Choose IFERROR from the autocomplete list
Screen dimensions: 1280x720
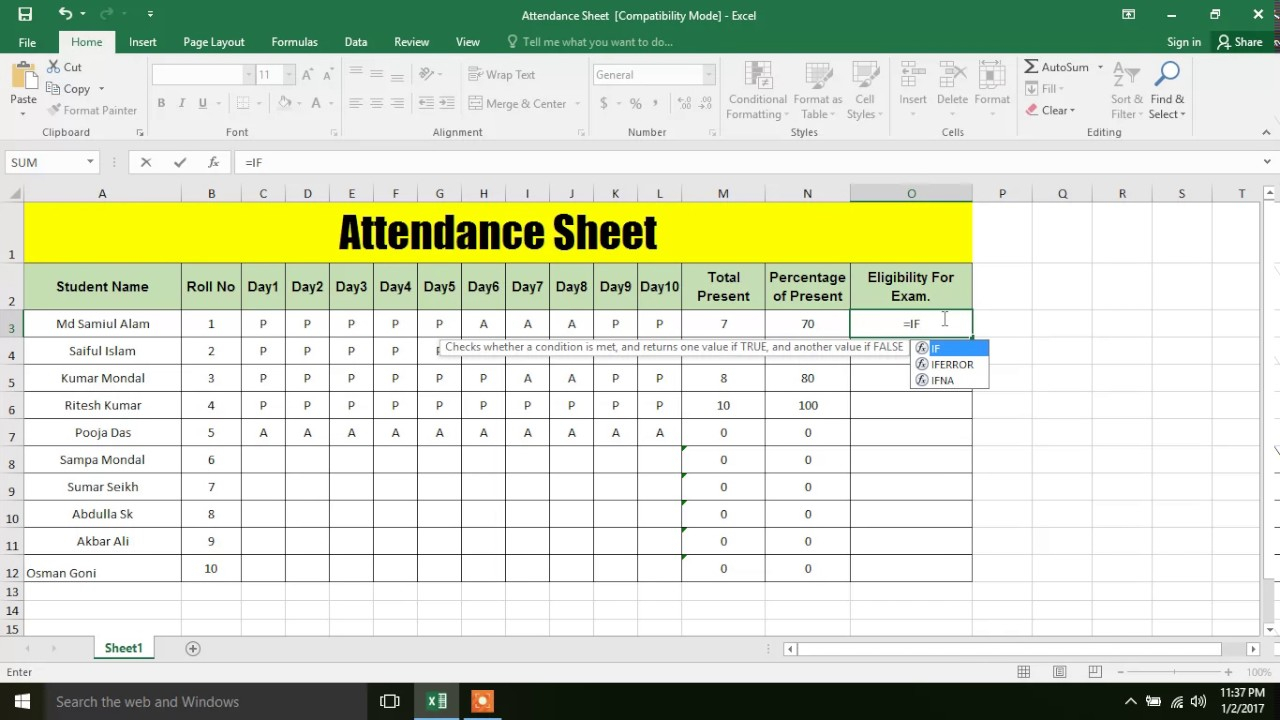coord(951,364)
